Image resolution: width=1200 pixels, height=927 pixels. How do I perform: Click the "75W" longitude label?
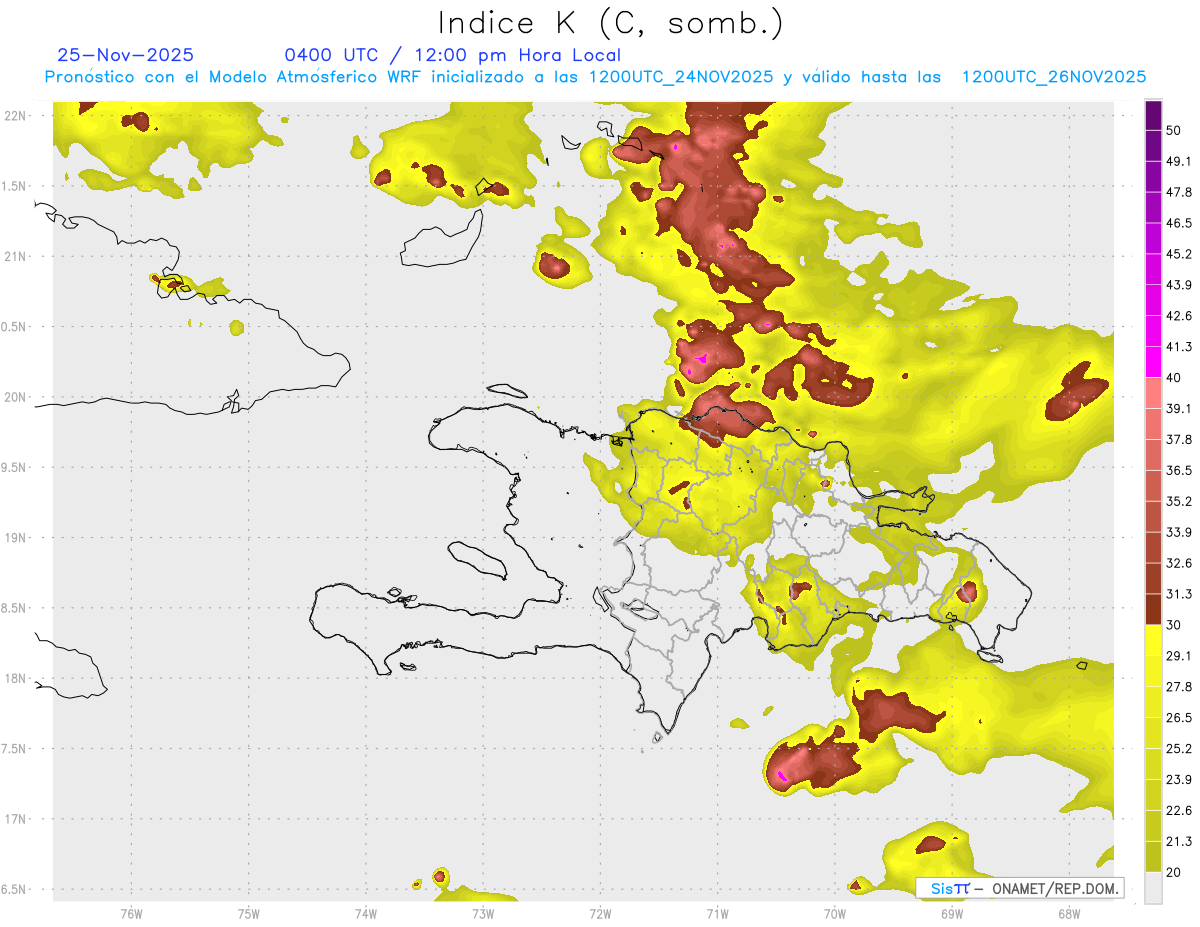point(249,913)
